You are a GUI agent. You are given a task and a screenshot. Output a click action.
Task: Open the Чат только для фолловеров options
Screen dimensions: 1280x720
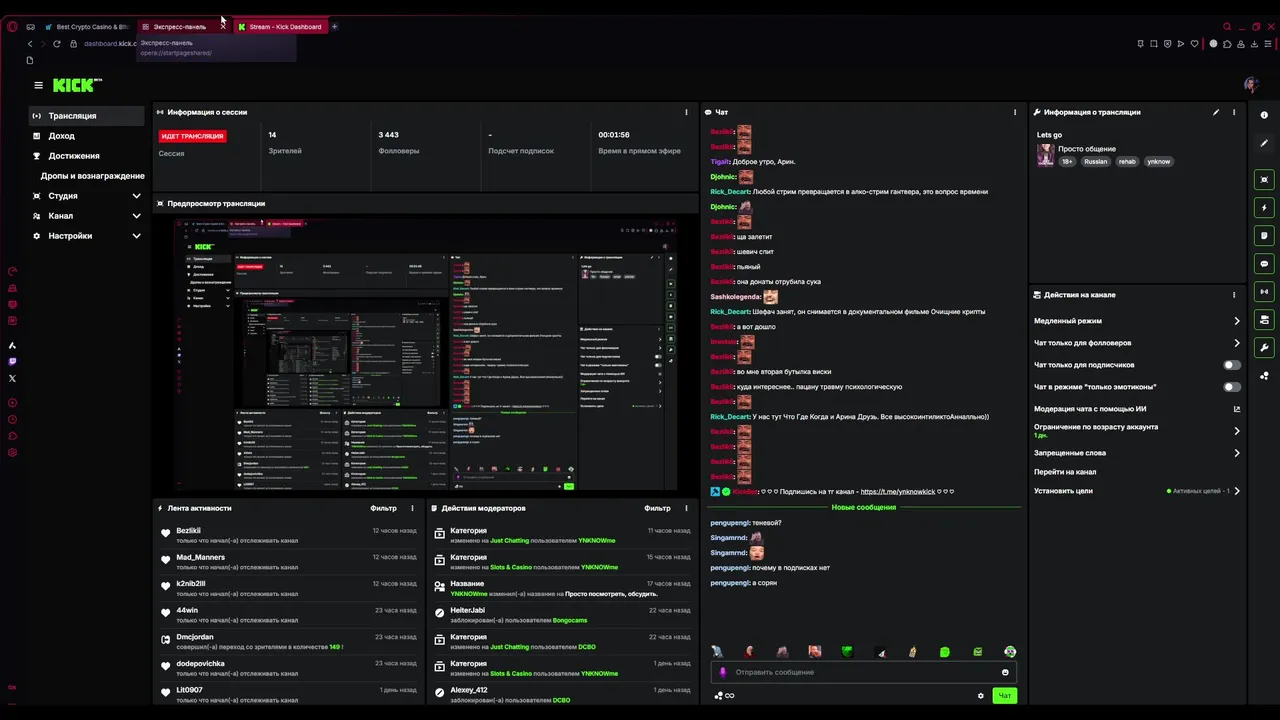[x=1137, y=343]
